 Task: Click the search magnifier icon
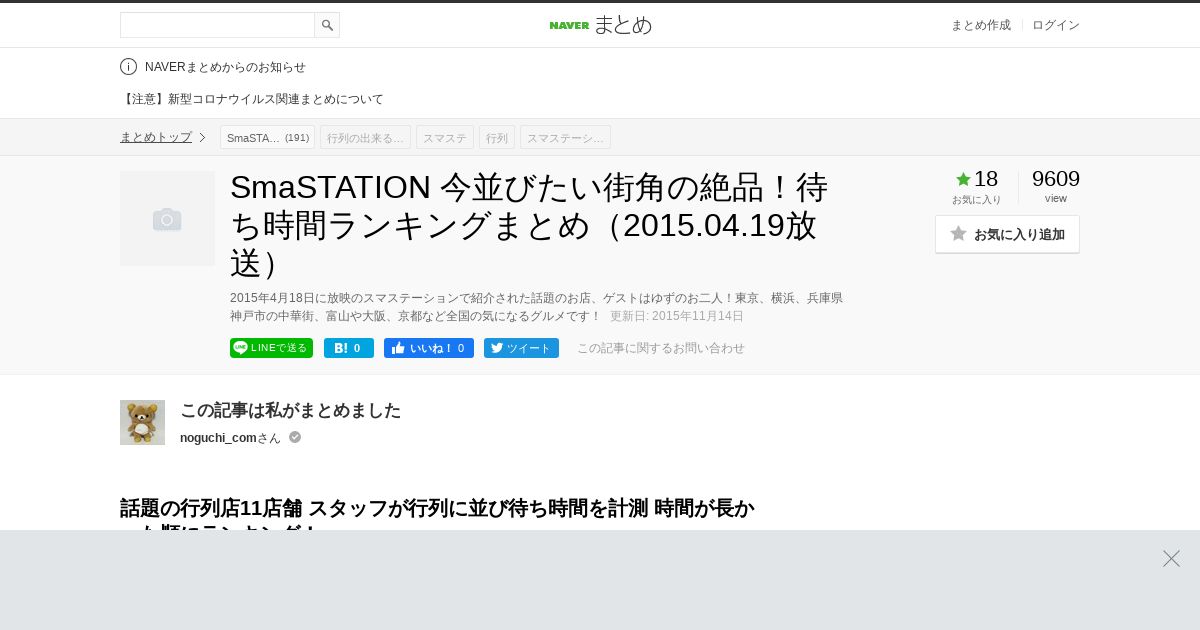tap(327, 25)
